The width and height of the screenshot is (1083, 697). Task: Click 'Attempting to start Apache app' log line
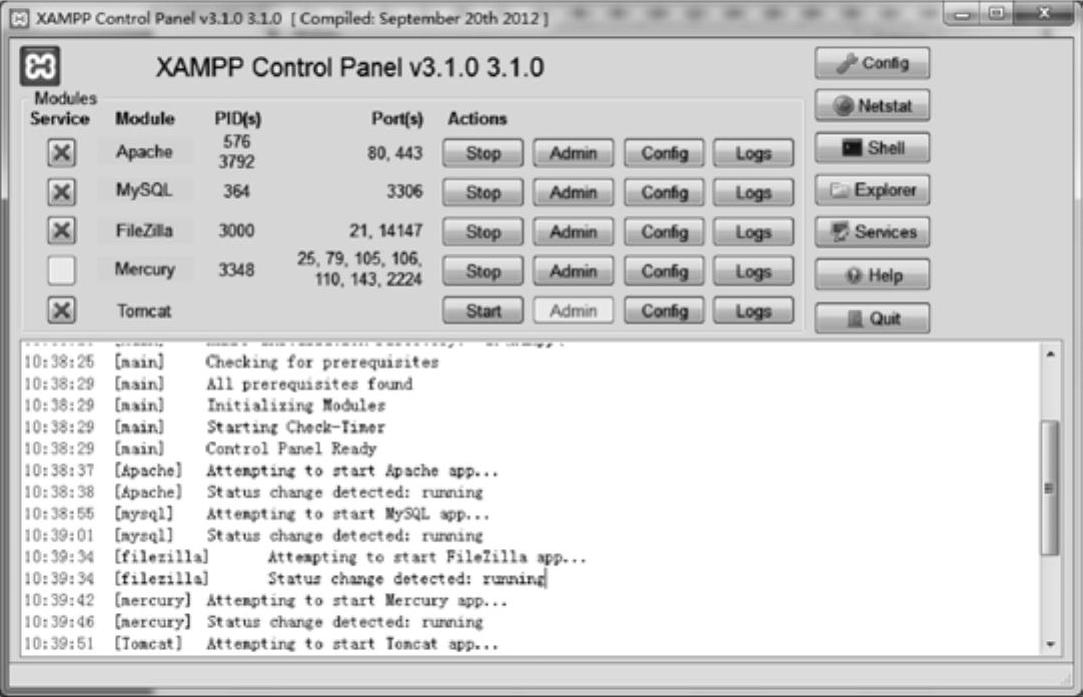pos(352,470)
